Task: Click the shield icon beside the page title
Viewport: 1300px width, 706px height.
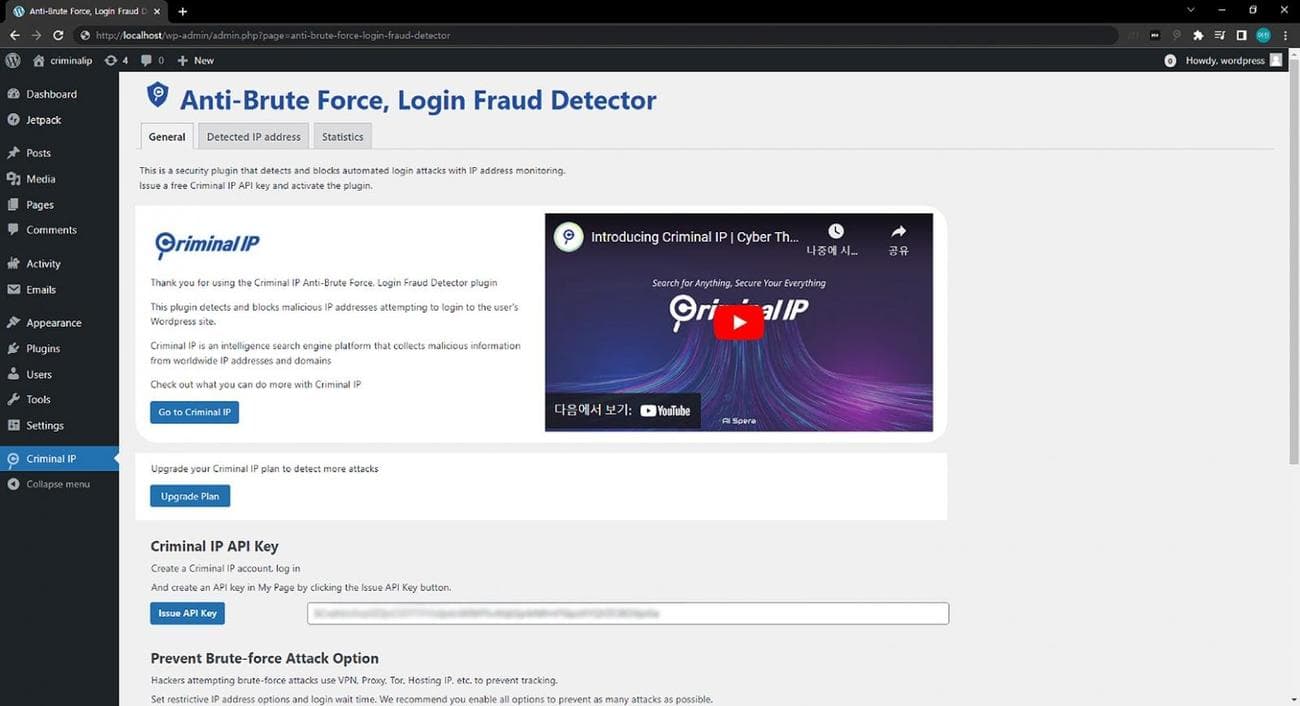Action: coord(158,94)
